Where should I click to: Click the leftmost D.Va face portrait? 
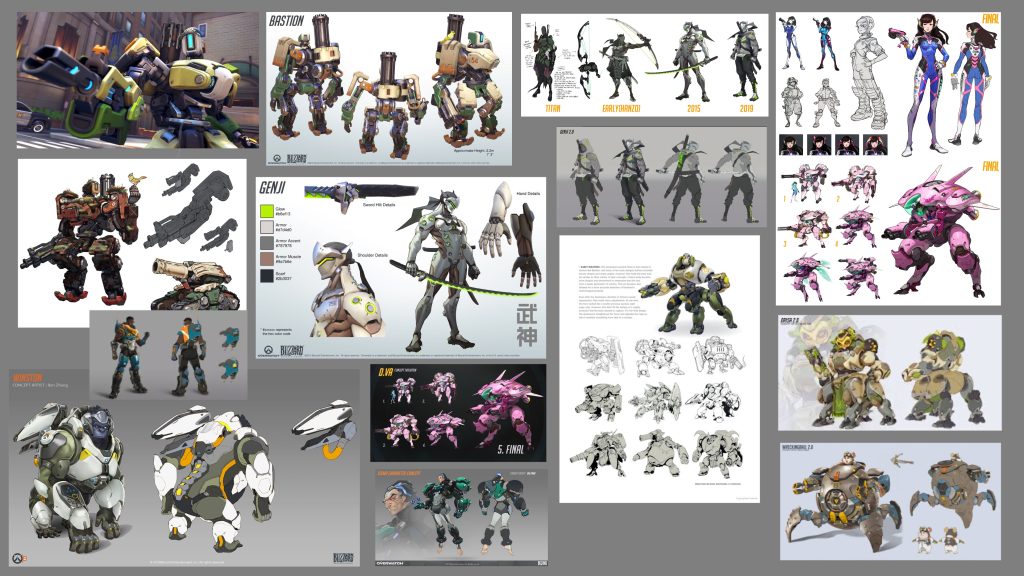(791, 144)
